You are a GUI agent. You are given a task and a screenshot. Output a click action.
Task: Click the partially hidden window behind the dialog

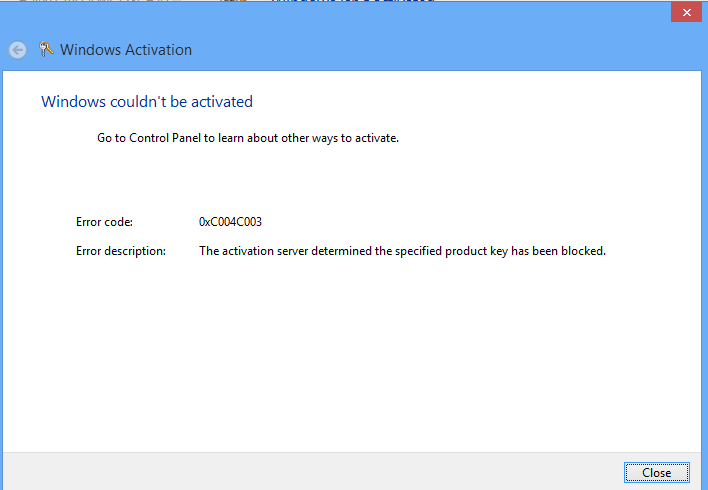350,3
